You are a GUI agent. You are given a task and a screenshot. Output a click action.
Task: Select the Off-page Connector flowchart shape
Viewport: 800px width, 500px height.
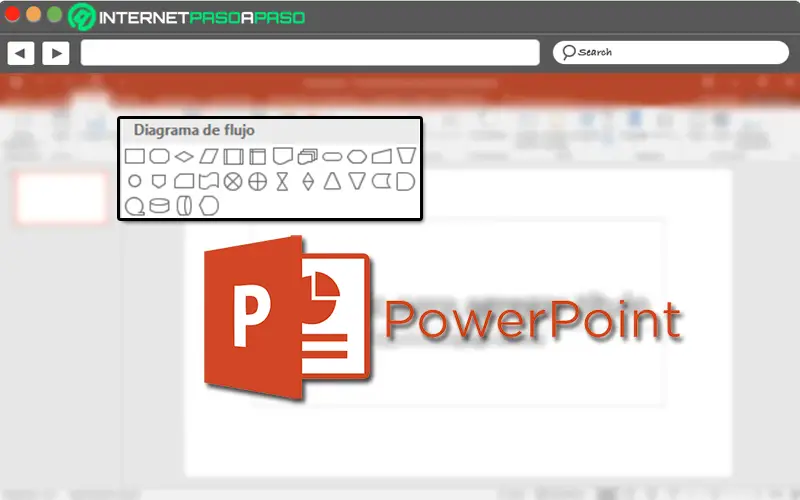159,181
